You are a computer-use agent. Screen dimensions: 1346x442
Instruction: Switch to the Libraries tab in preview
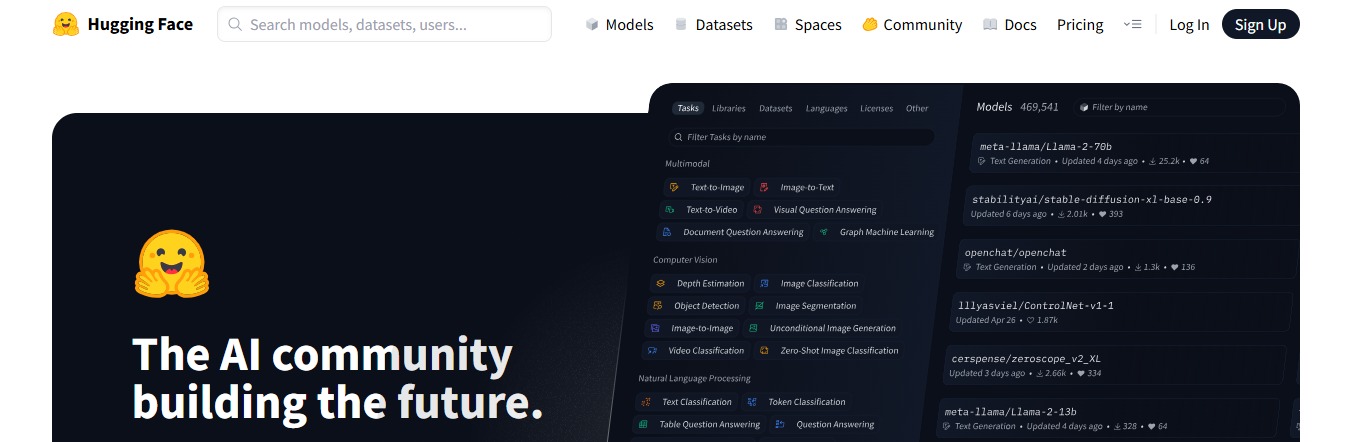(x=728, y=108)
